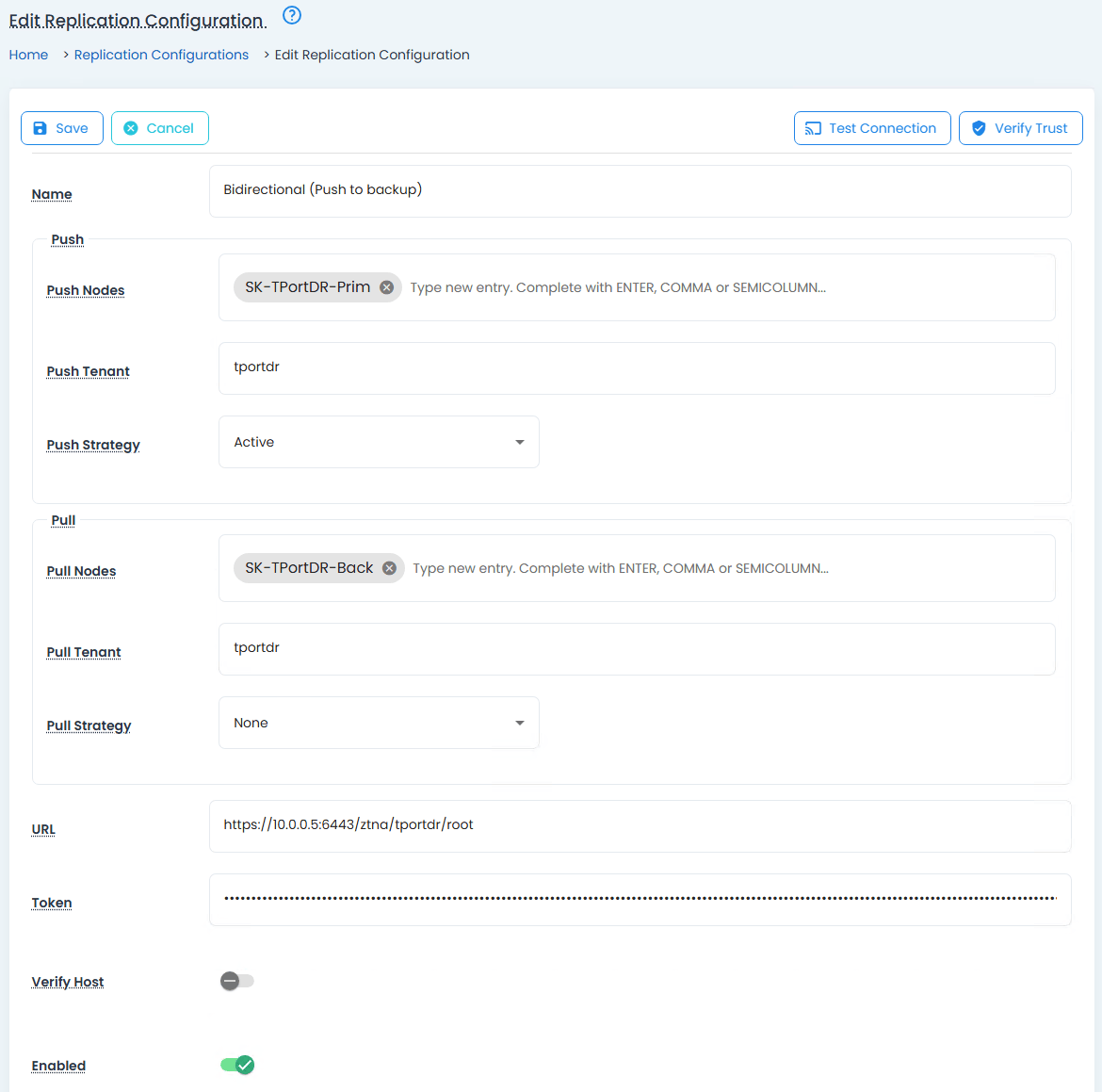1102x1092 pixels.
Task: Focus the URL input field
Action: point(640,826)
